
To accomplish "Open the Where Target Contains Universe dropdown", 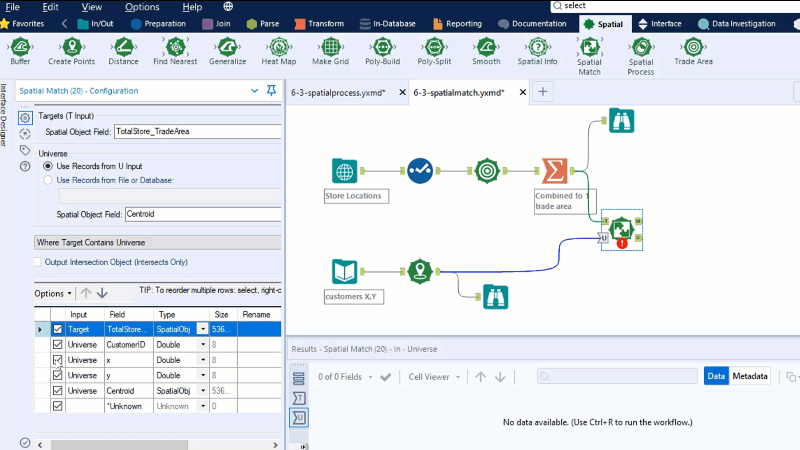I will pos(158,242).
